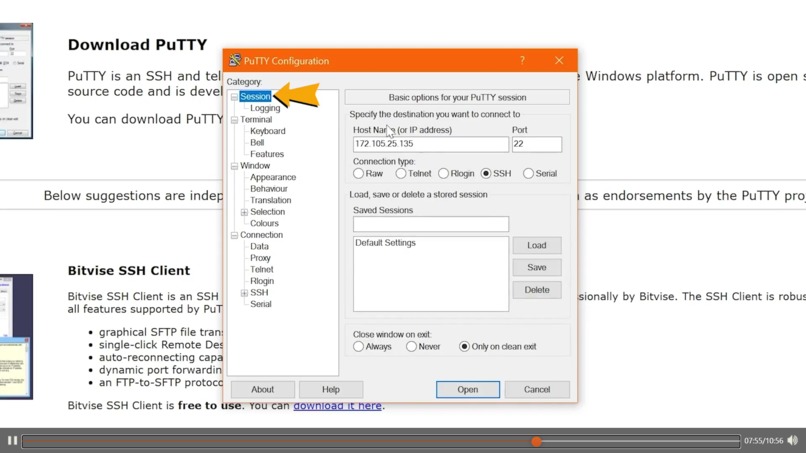Select Default Settings in saved sessions list
Screen dimensions: 806x453
click(x=386, y=243)
